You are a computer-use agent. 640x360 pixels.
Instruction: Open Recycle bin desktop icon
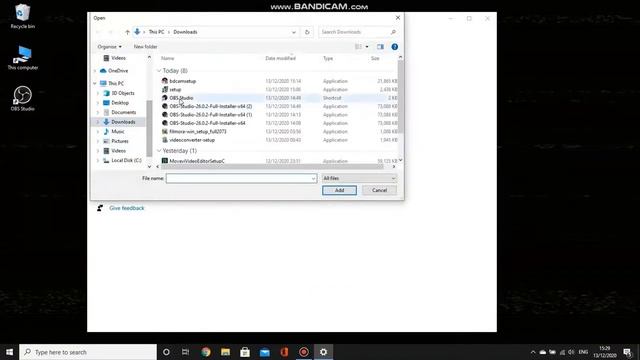[22, 16]
